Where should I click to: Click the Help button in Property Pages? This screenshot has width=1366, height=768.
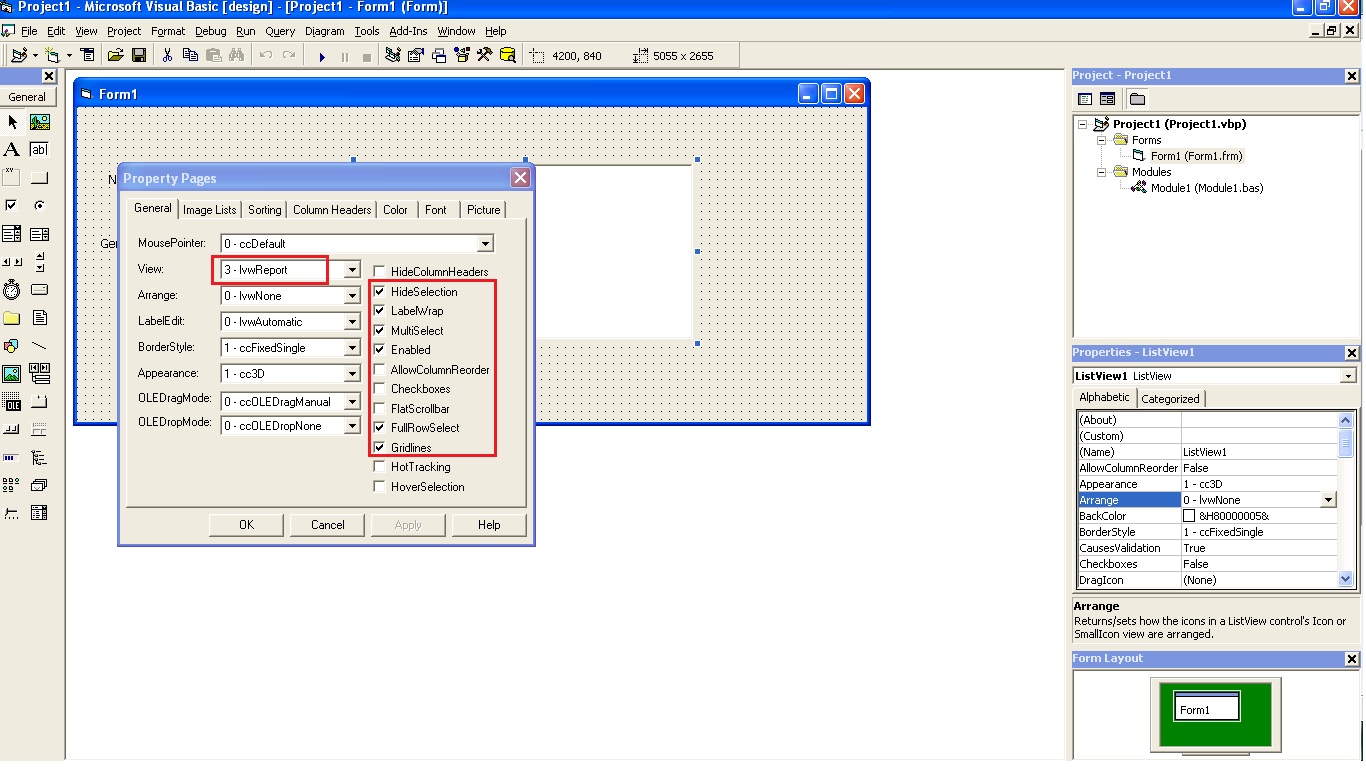(489, 525)
